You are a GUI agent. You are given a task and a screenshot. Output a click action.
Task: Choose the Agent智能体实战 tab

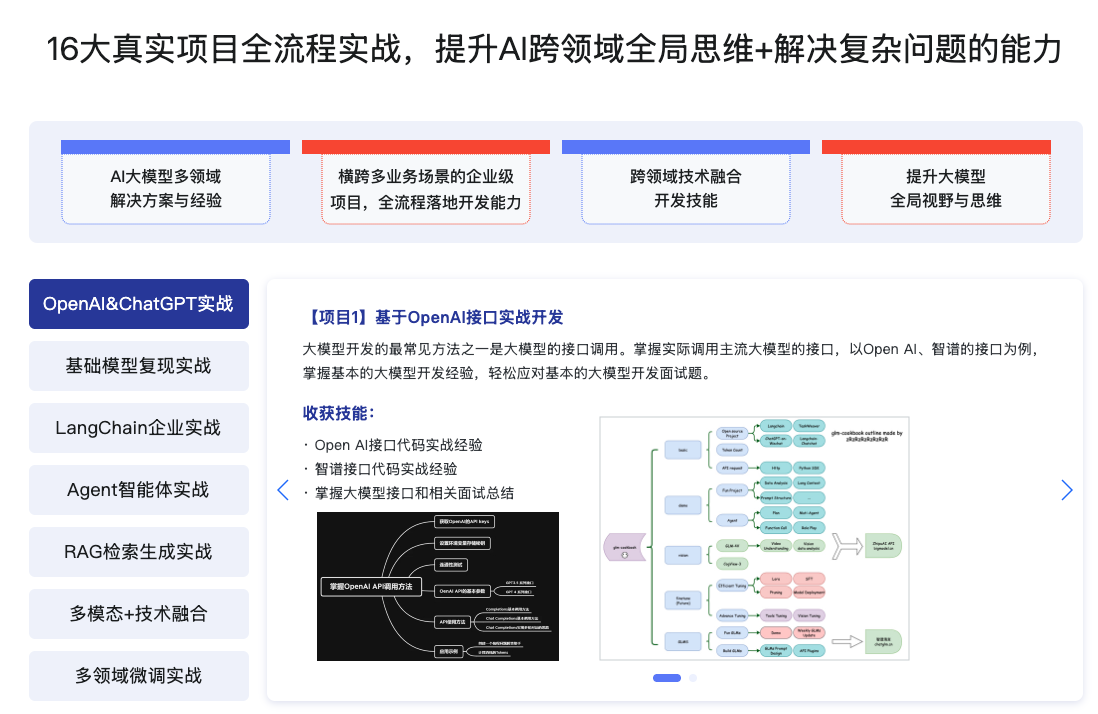tap(138, 490)
